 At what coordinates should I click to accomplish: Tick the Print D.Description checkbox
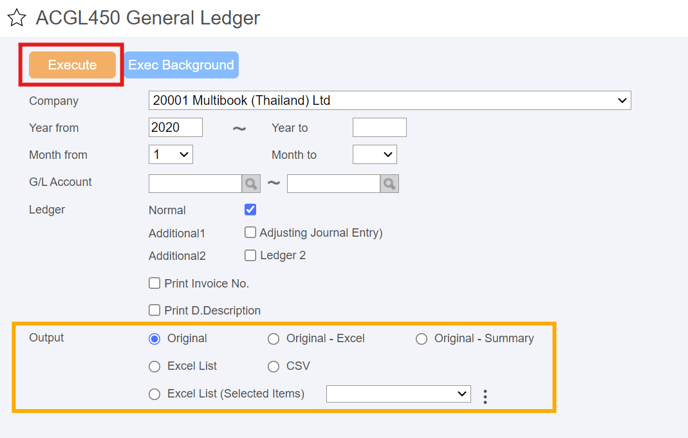coord(154,311)
